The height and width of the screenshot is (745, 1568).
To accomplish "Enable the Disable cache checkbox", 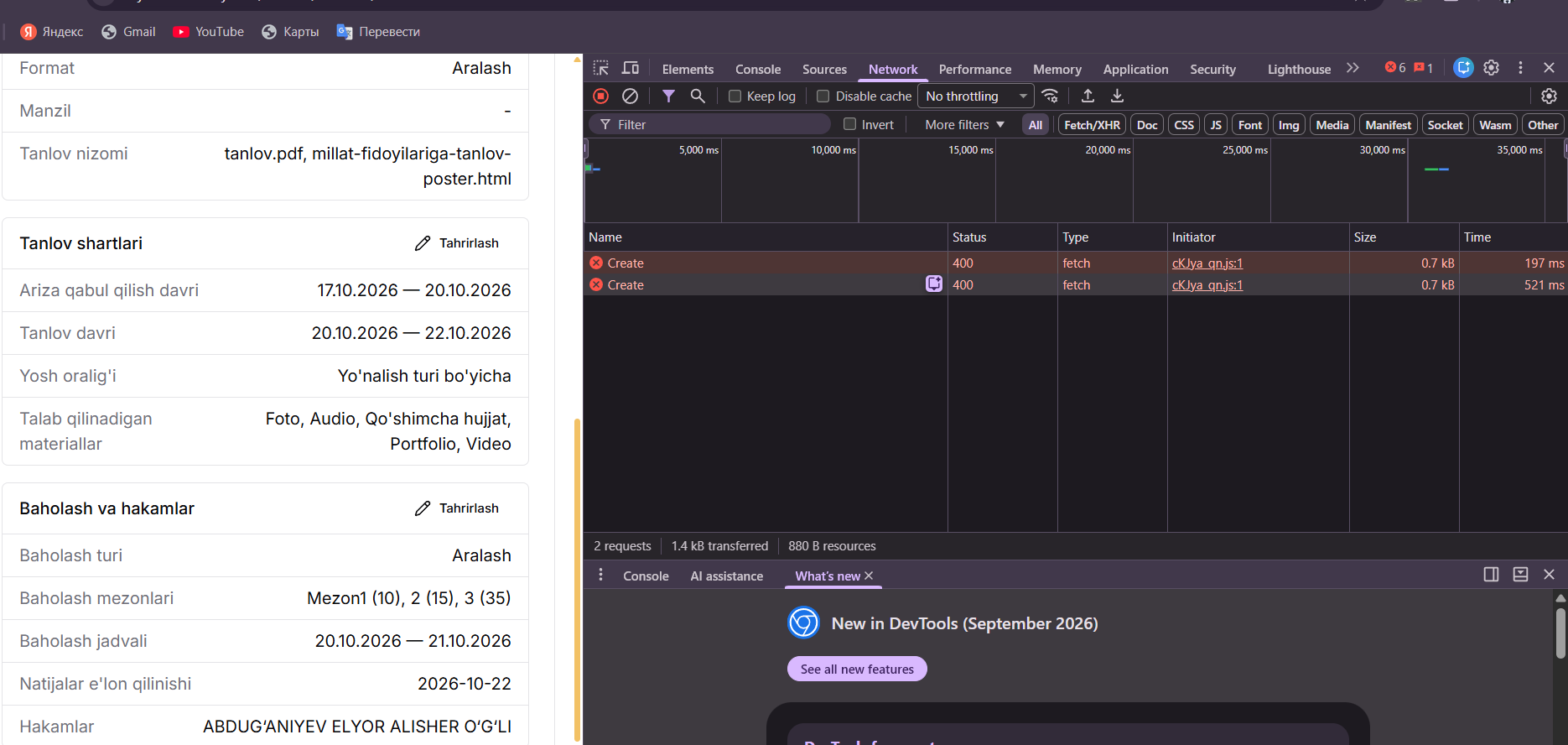I will pyautogui.click(x=823, y=96).
